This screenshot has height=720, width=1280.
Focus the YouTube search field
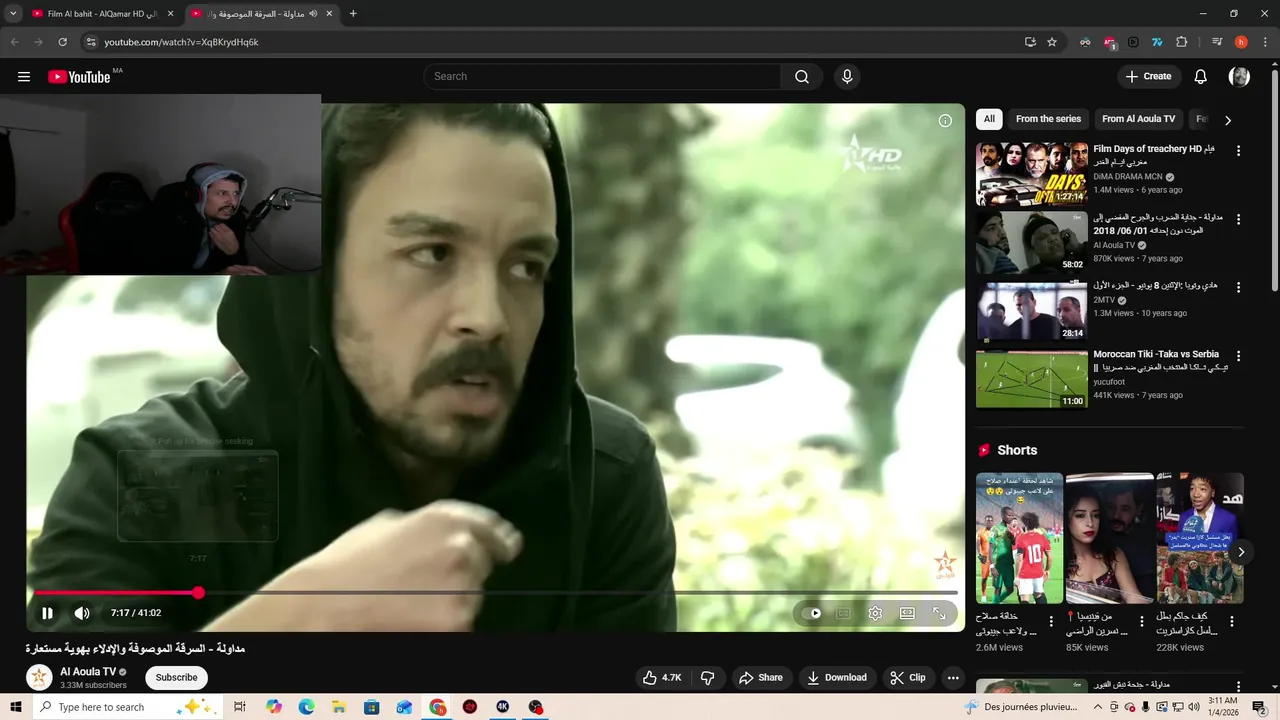pos(603,77)
